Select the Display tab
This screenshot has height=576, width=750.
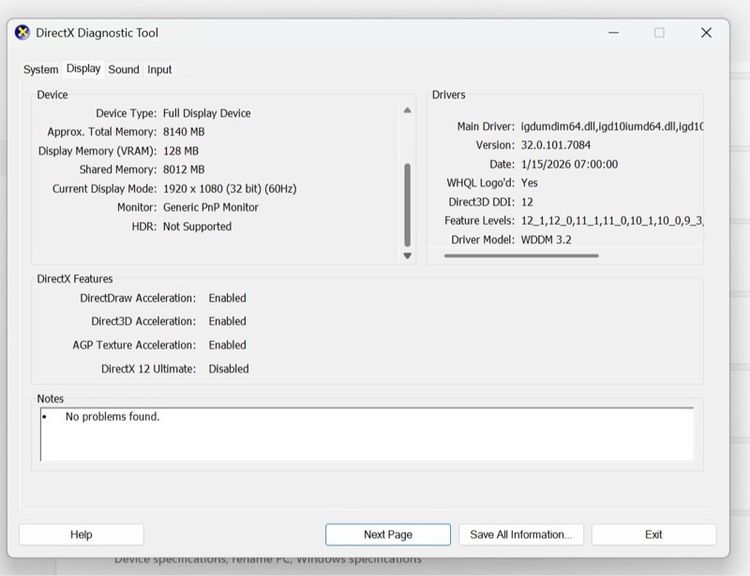coord(83,69)
